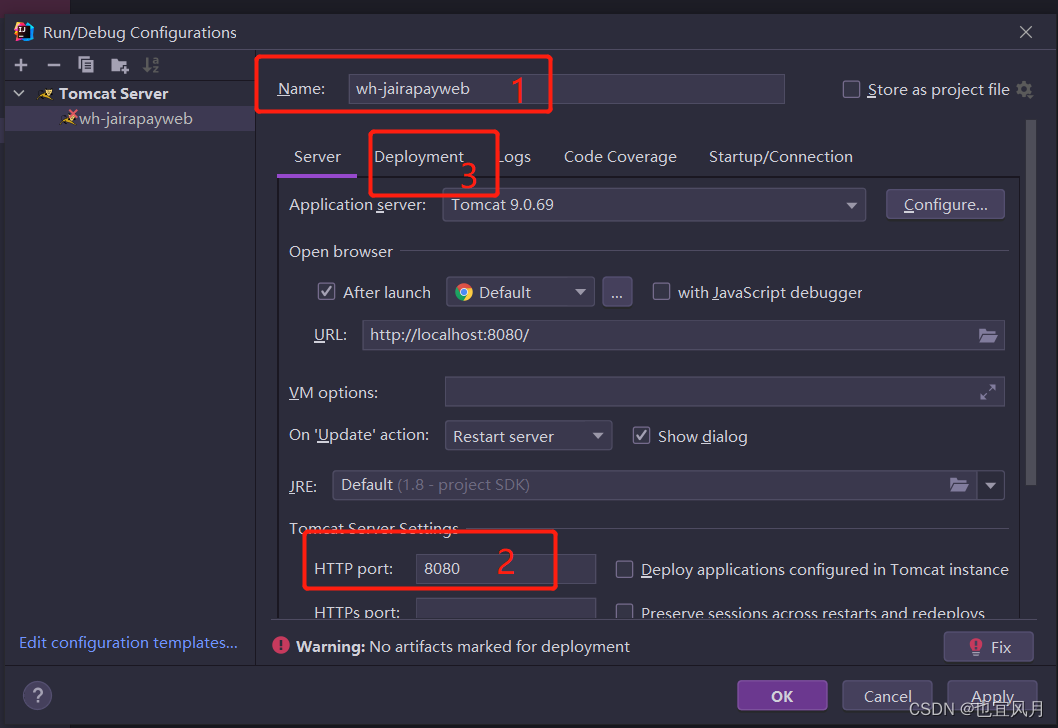The image size is (1058, 728).
Task: Click Chrome icon in browser selector
Action: (x=464, y=292)
